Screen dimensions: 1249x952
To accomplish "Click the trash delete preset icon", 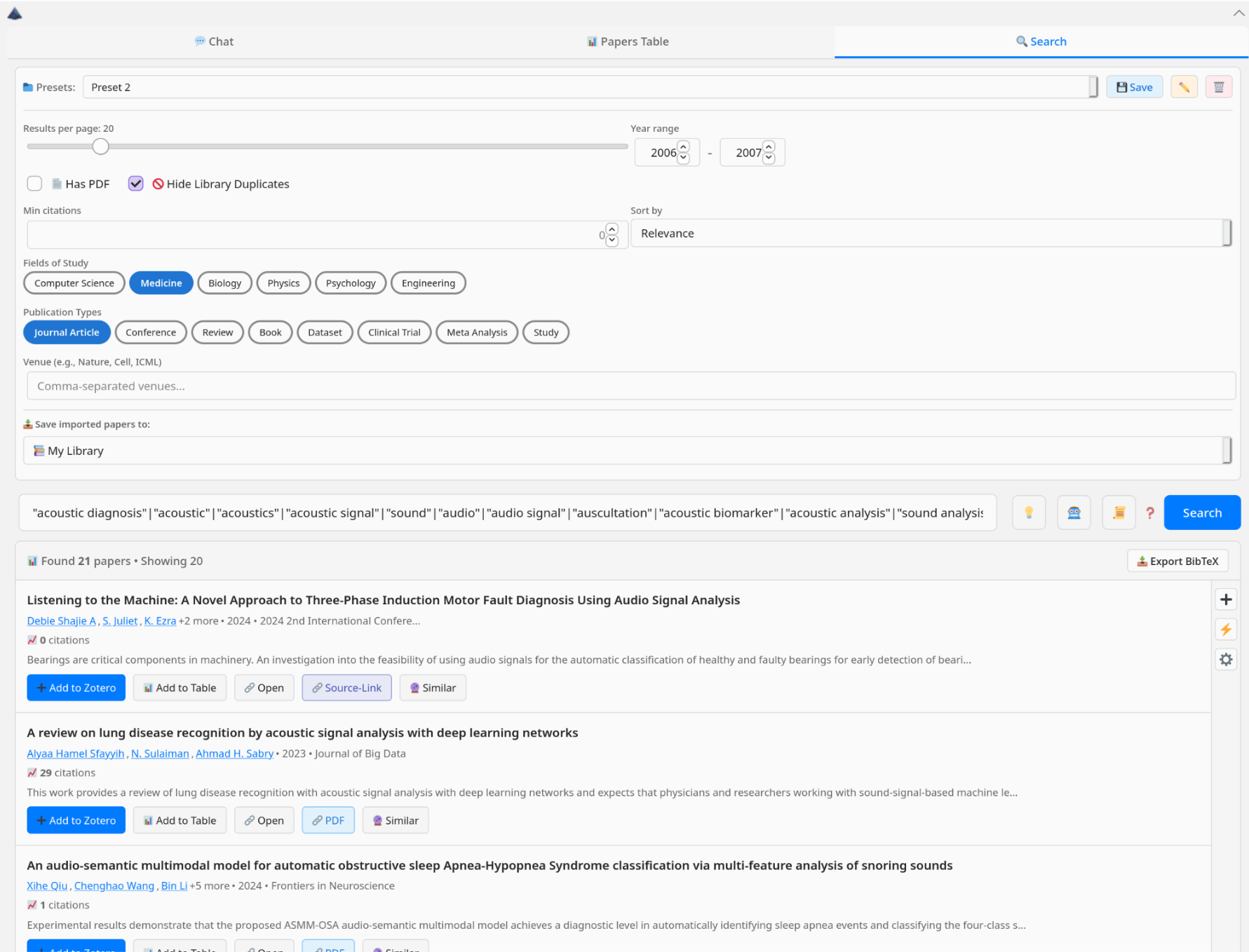I will (x=1218, y=87).
